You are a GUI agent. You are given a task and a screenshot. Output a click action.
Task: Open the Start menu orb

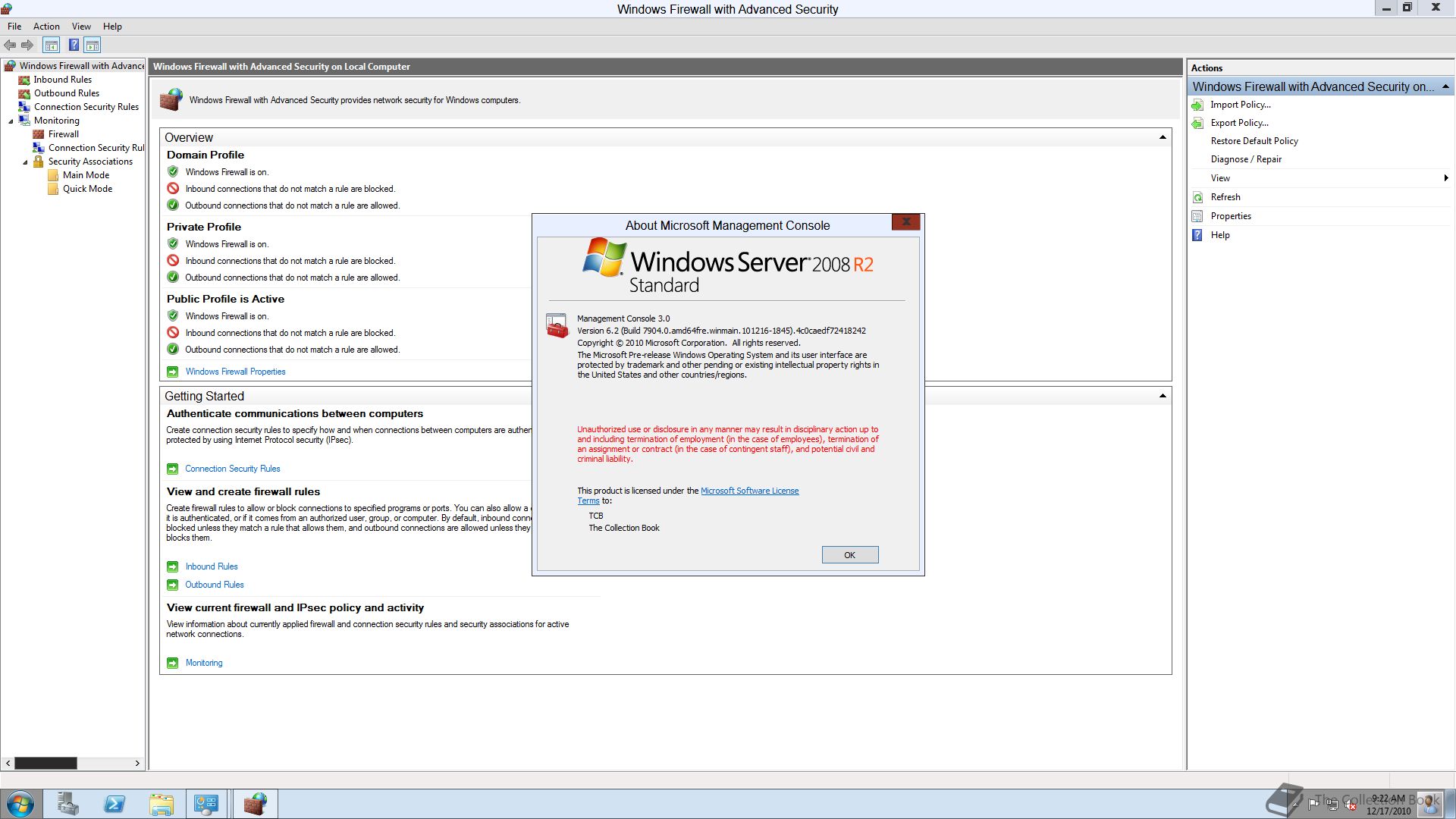tap(20, 804)
